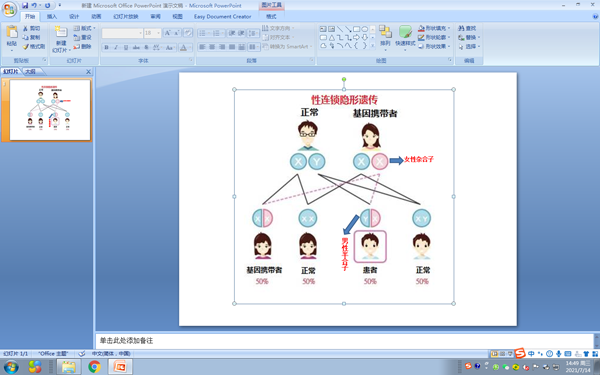Insert a text box from shapes gallery
Viewport: 600px width, 375px height.
323,29
